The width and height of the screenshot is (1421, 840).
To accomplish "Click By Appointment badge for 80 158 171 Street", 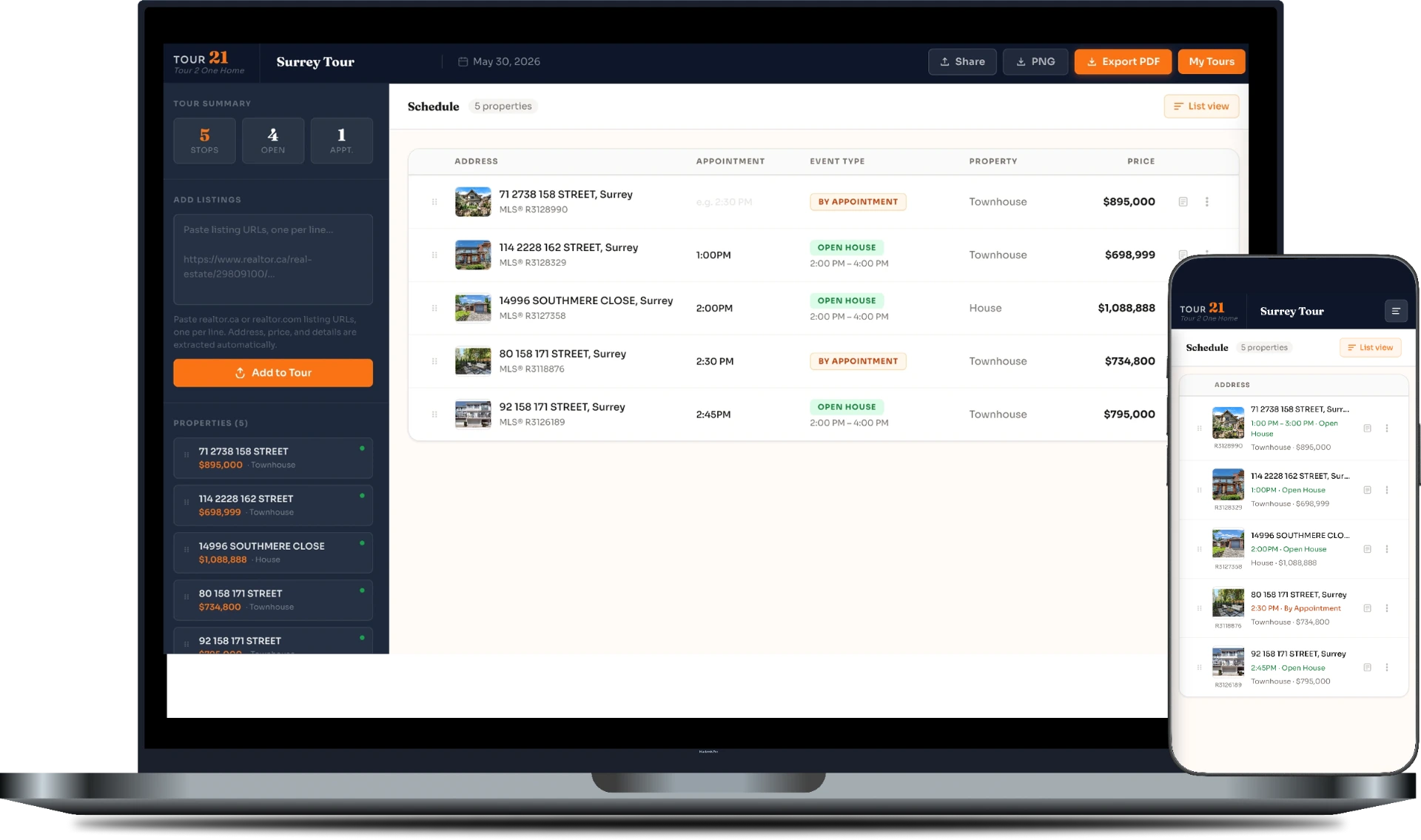I will pos(858,362).
